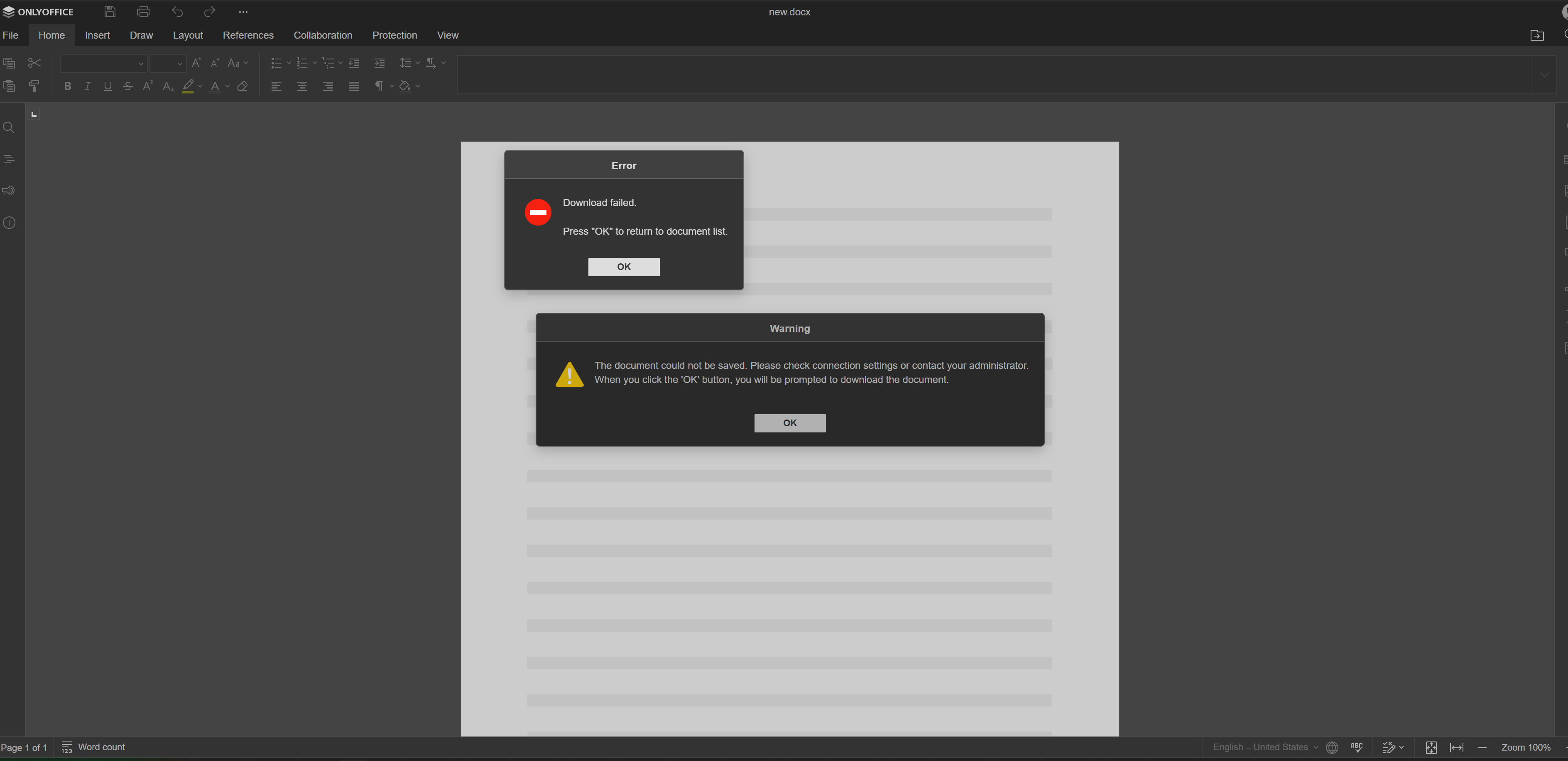Click the Paste icon
1568x761 pixels.
(x=9, y=86)
